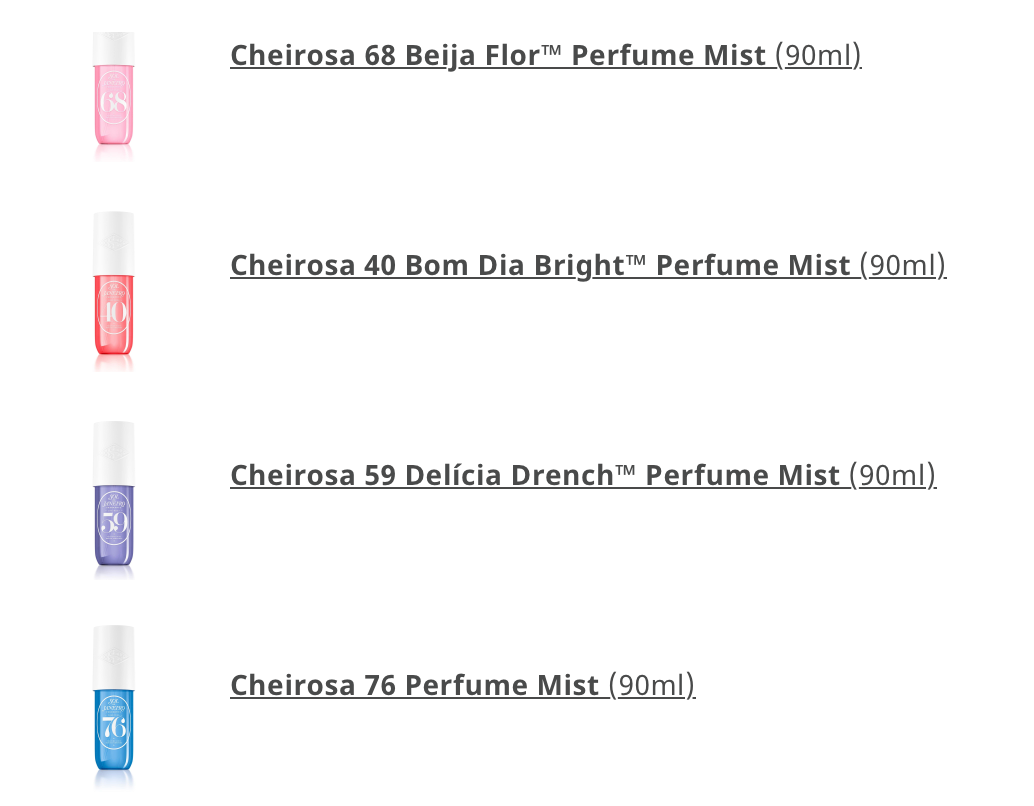Image resolution: width=1034 pixels, height=806 pixels.
Task: Click the "68" number on the pink bottle
Action: 113,105
